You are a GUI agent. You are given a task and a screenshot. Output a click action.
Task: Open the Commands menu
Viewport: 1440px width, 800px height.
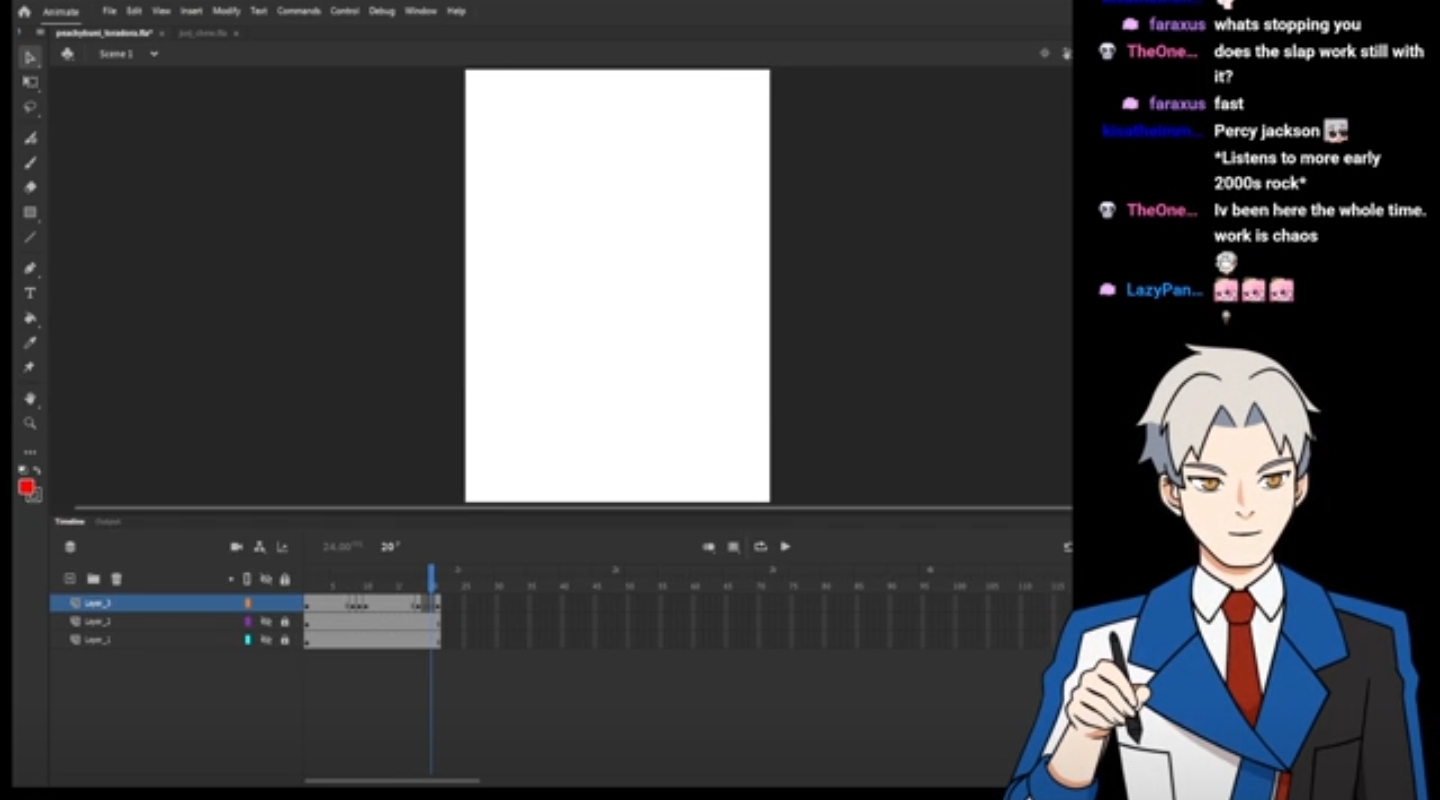(299, 11)
